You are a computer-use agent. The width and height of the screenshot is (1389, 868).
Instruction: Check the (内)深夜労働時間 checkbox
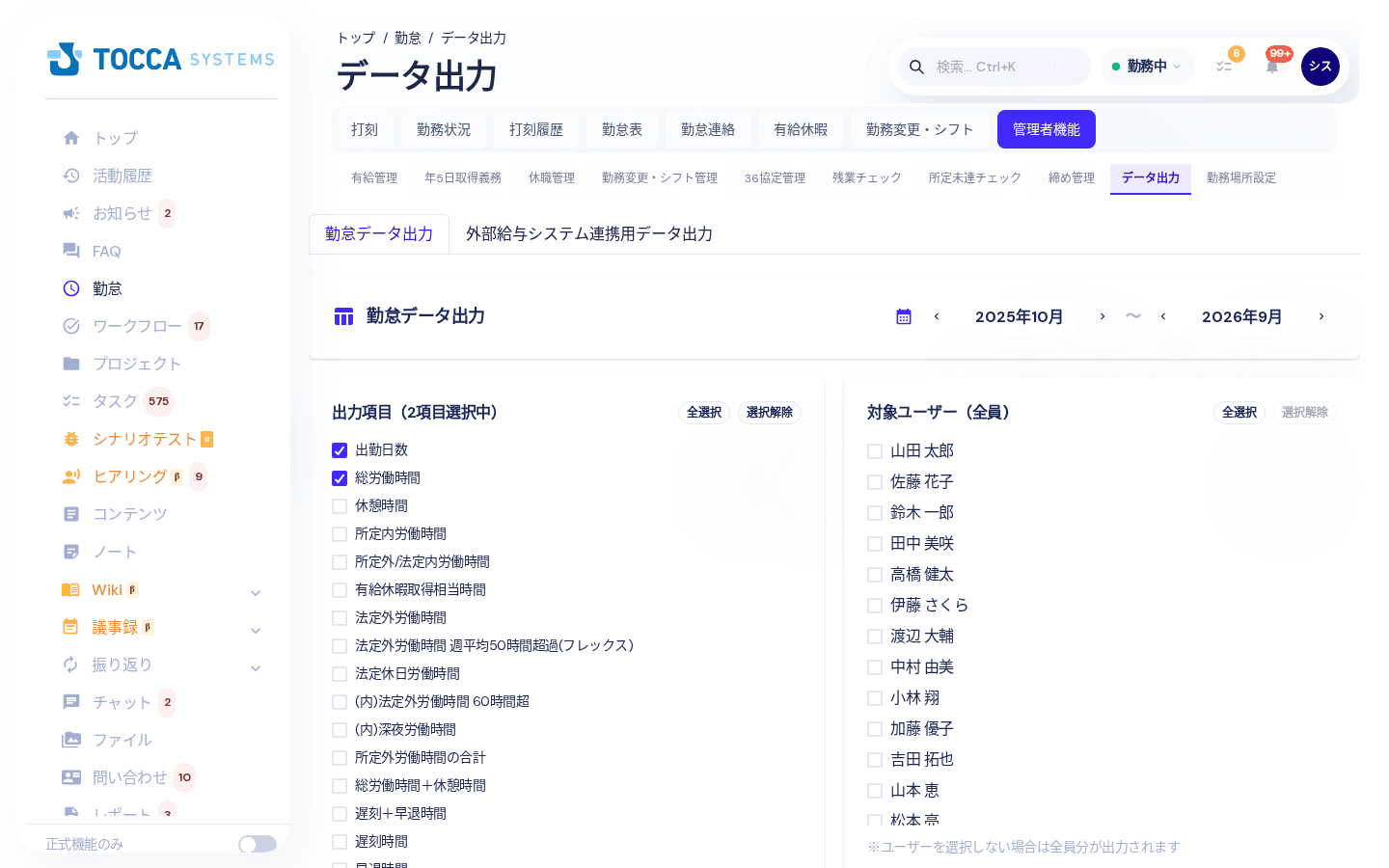coord(340,730)
